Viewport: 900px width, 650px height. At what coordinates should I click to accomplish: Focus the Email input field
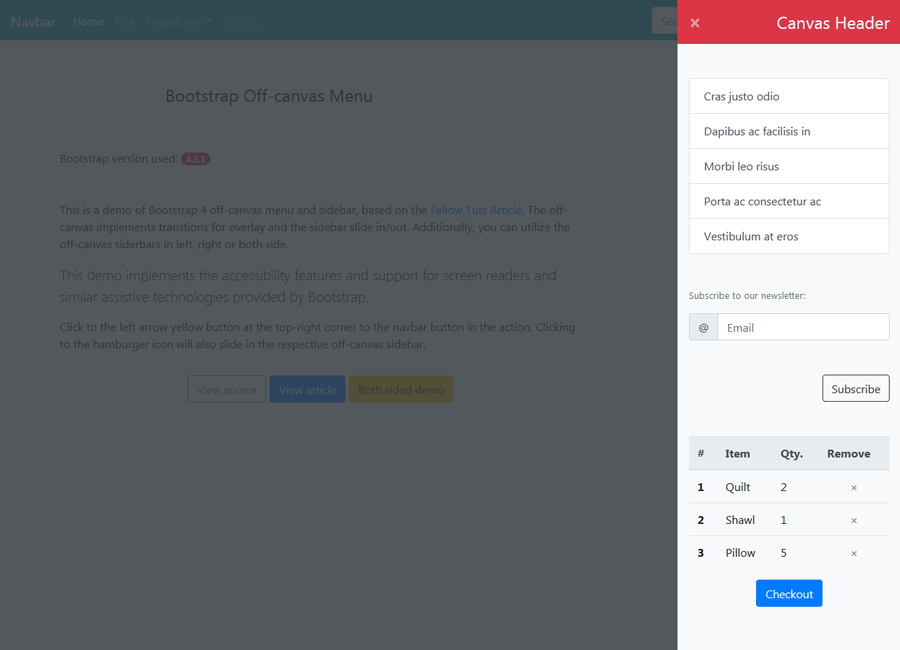point(802,328)
